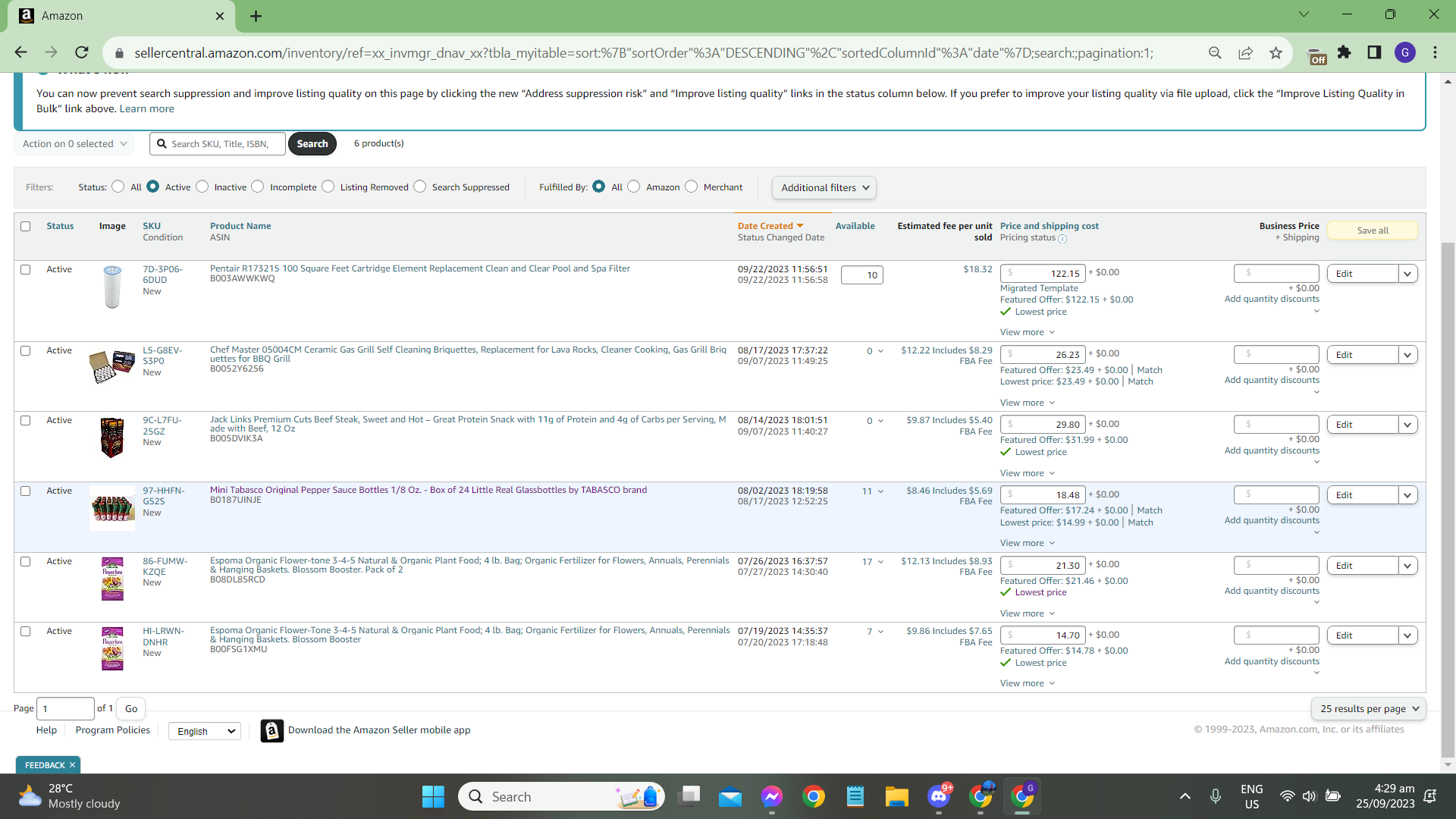Expand View more under Espoma HI-LRWN pricing
This screenshot has height=819, width=1456.
coord(1027,683)
